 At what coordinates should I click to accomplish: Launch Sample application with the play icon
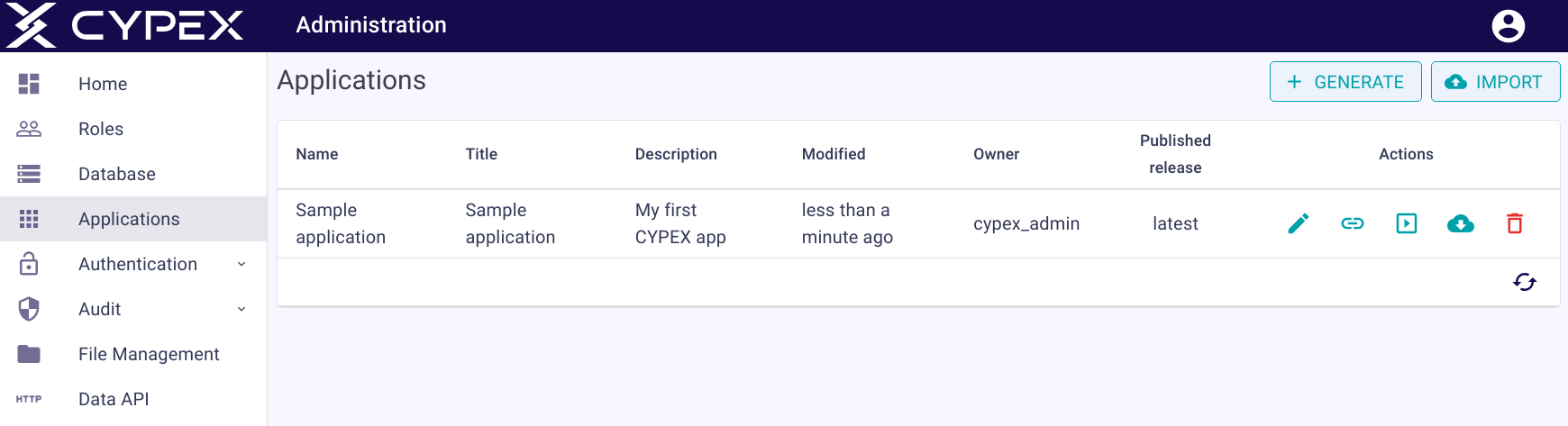pos(1407,223)
